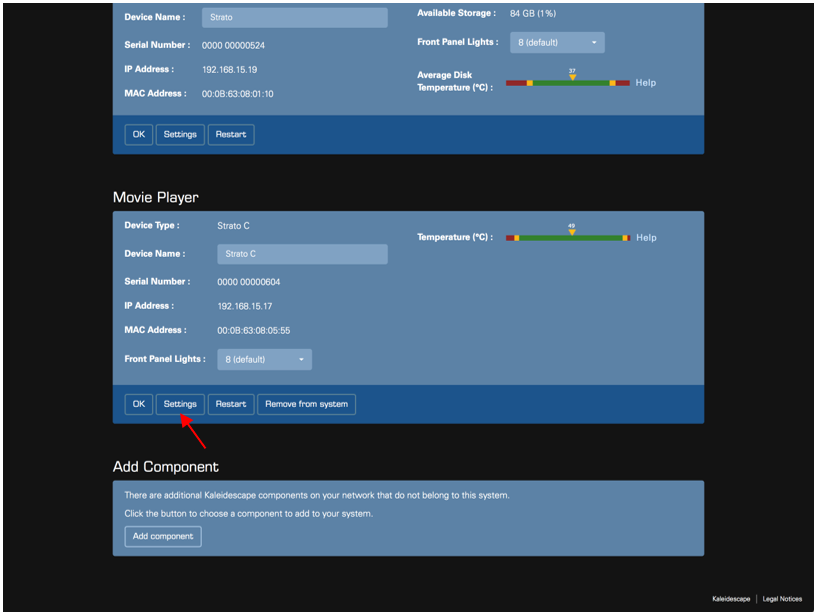This screenshot has width=817, height=616.
Task: Expand Movie Player Front Panel Lights dropdown
Action: pyautogui.click(x=264, y=359)
